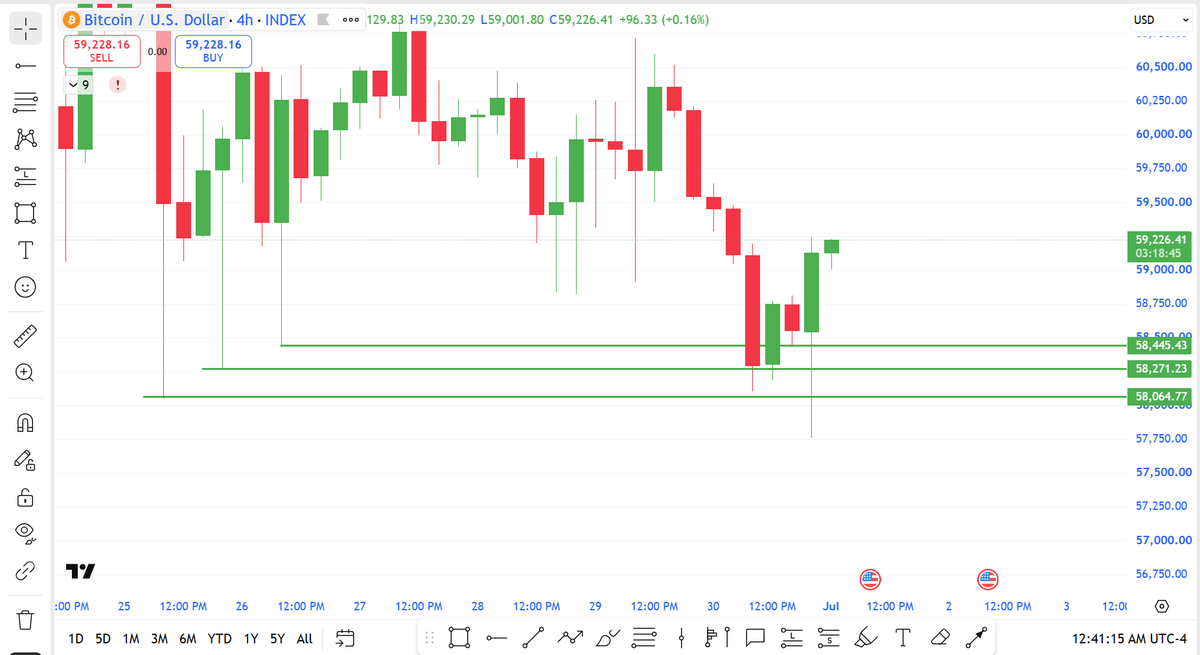Screen dimensions: 1200x655
Task: Click the red SELL 59,228.16 button
Action: point(102,51)
